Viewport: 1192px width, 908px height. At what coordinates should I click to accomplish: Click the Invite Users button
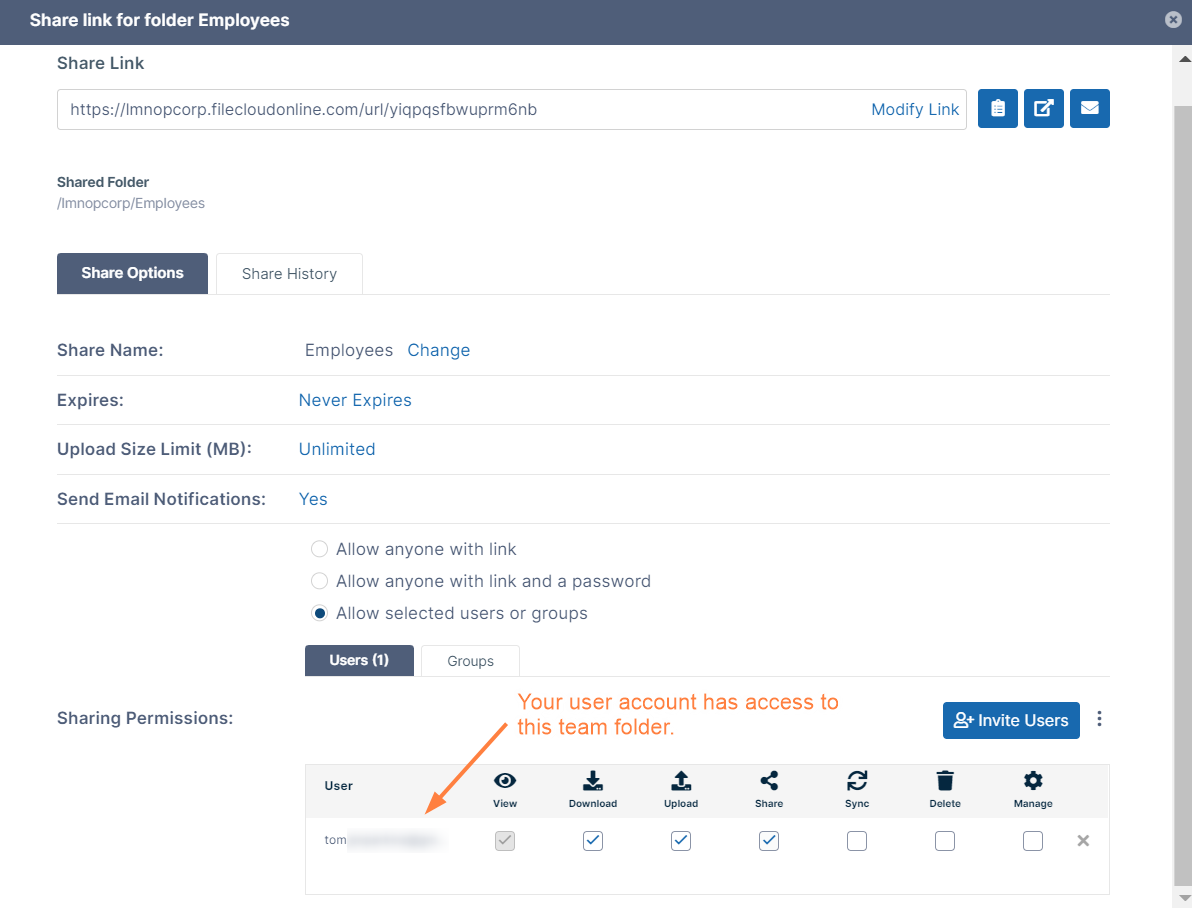1011,720
